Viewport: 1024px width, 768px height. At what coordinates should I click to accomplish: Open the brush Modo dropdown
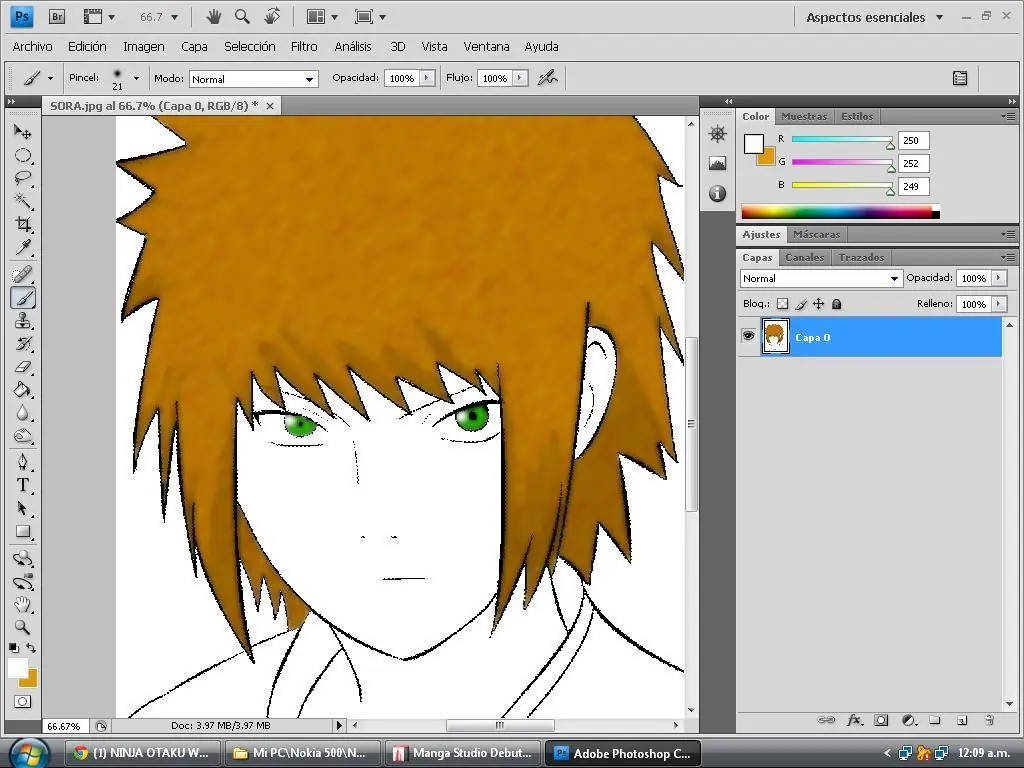[253, 79]
